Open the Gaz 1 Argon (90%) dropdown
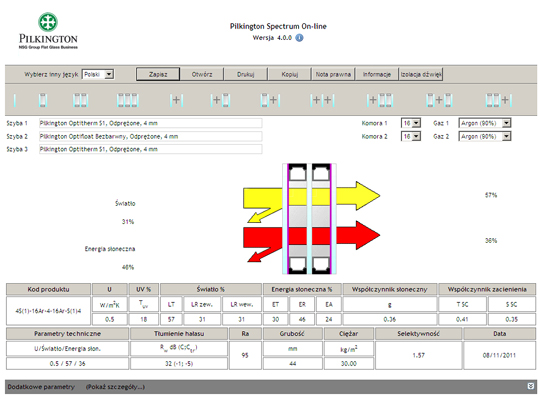This screenshot has height=399, width=540. (485, 123)
